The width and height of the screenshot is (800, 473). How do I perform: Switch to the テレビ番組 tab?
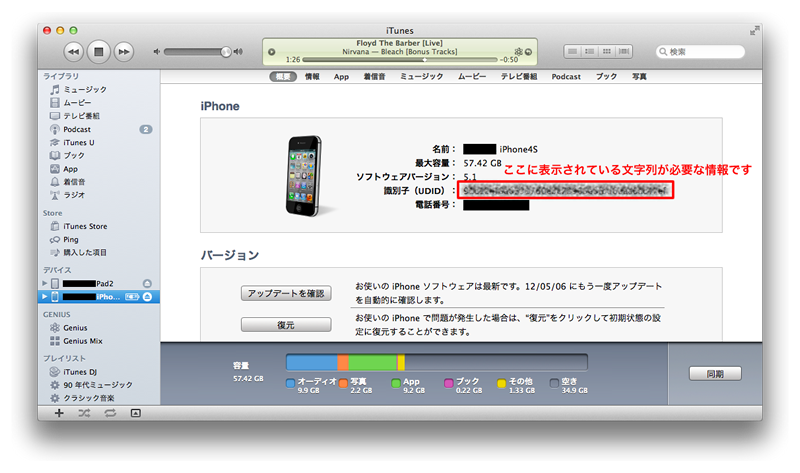[519, 77]
